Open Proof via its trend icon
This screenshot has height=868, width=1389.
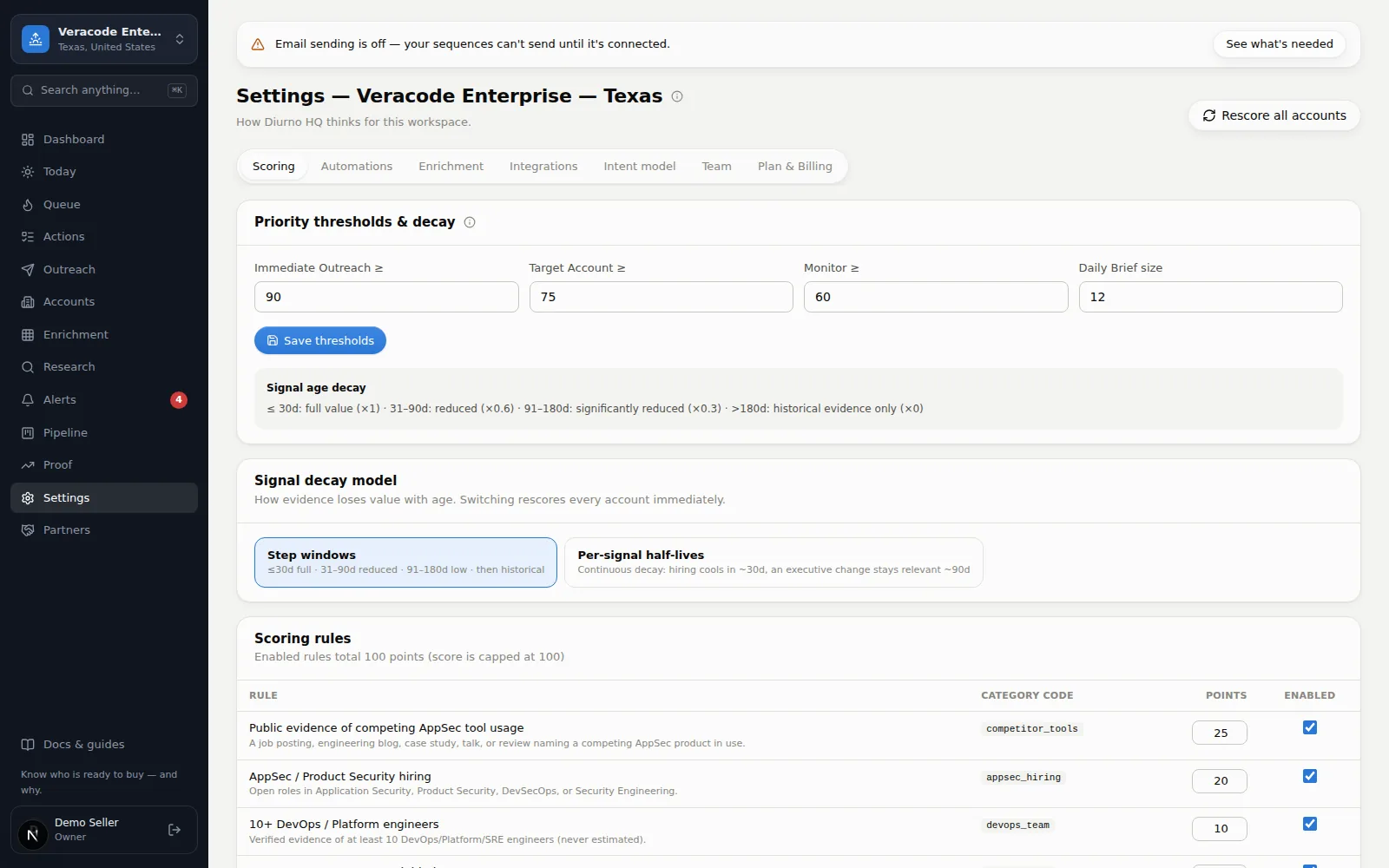pos(28,465)
